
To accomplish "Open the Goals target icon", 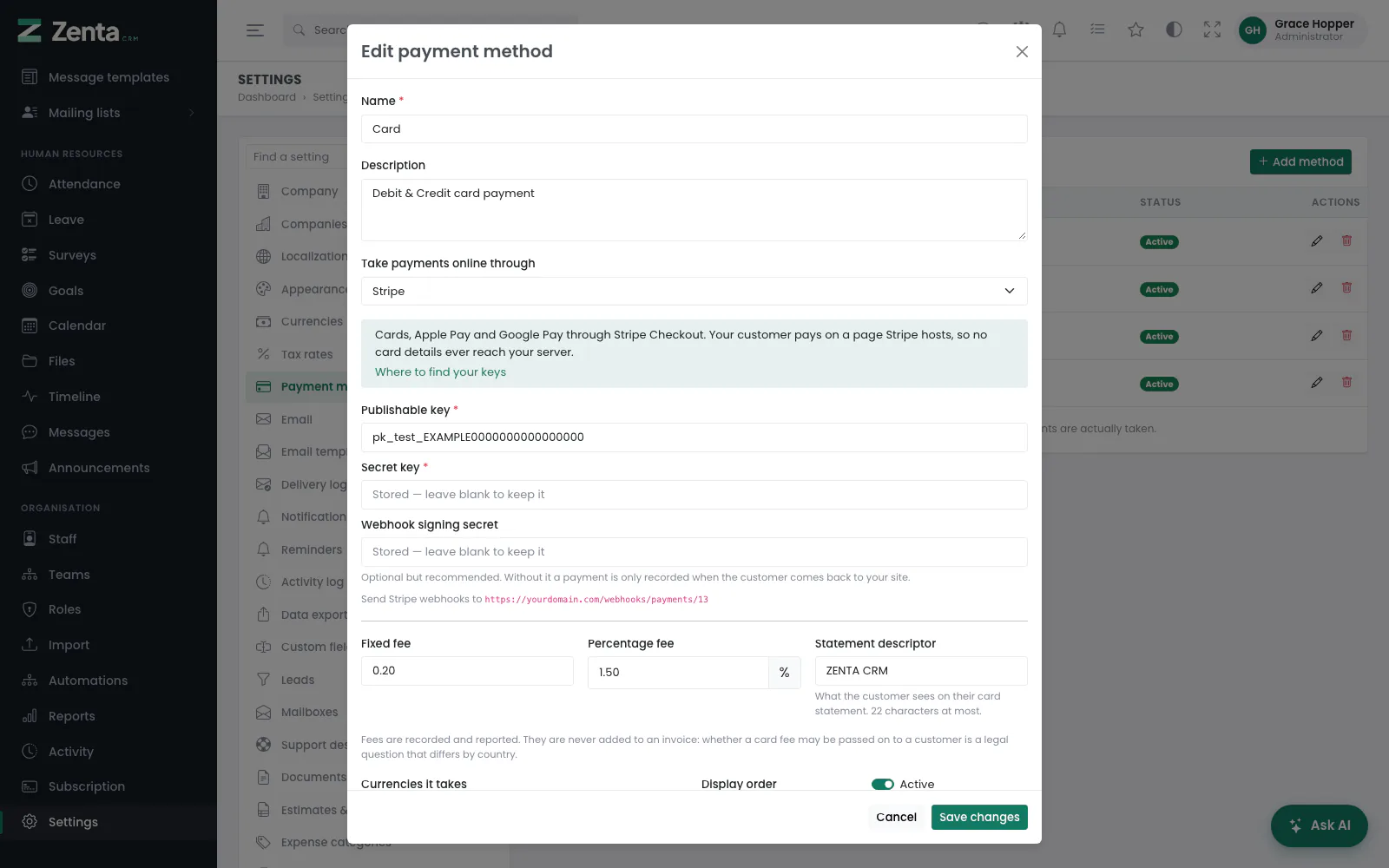I will point(30,291).
